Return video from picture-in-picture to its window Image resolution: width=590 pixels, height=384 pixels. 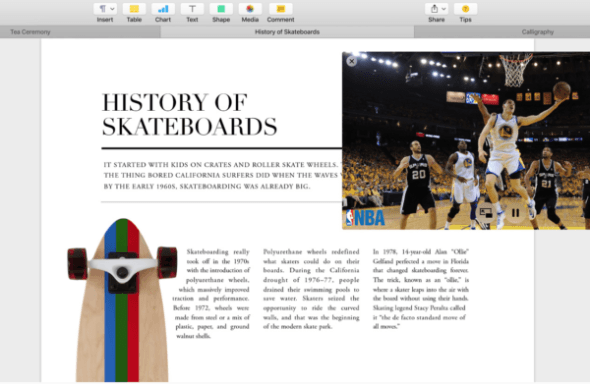coord(486,213)
